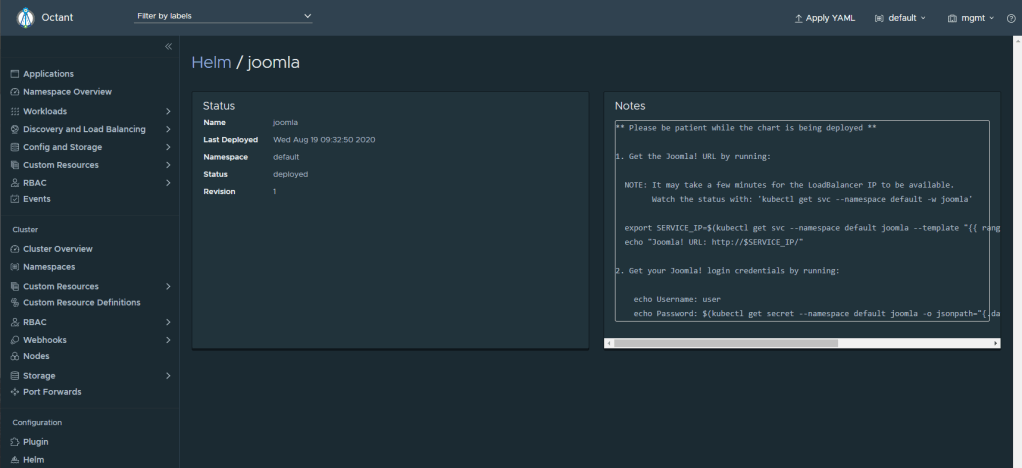1022x468 pixels.
Task: Click the Nodes icon in sidebar
Action: tap(14, 356)
